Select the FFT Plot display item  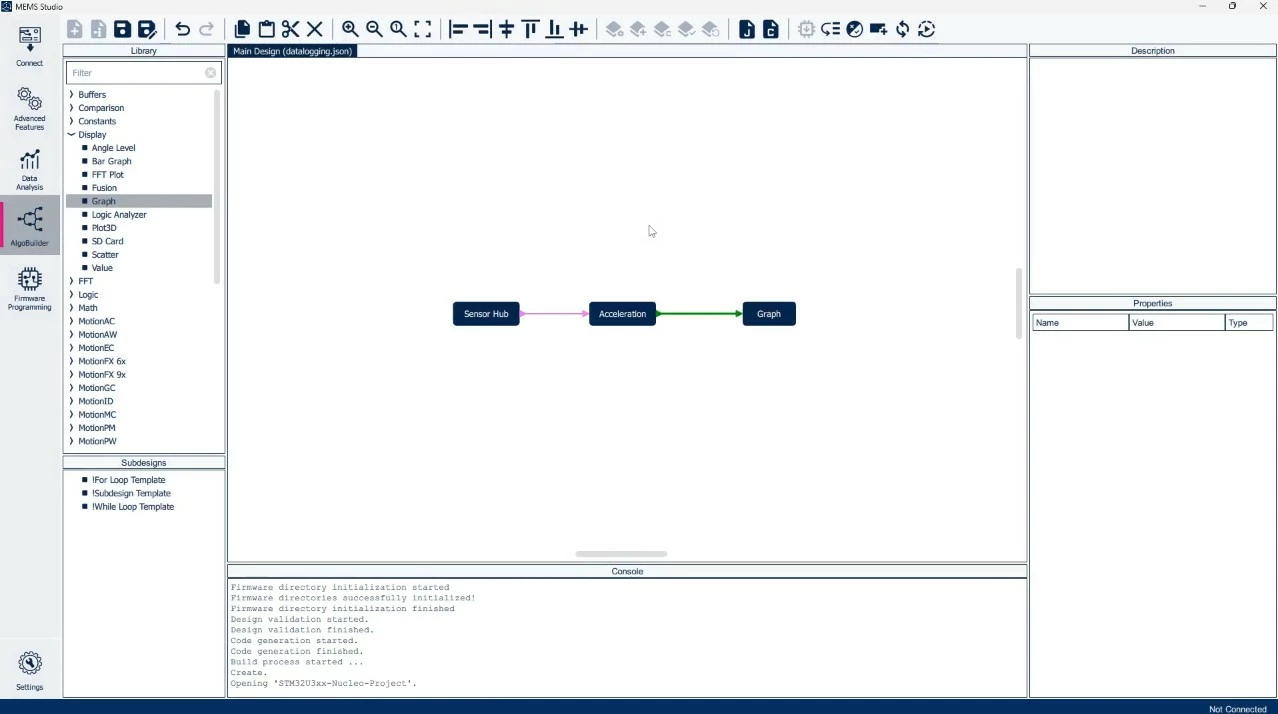(x=108, y=175)
